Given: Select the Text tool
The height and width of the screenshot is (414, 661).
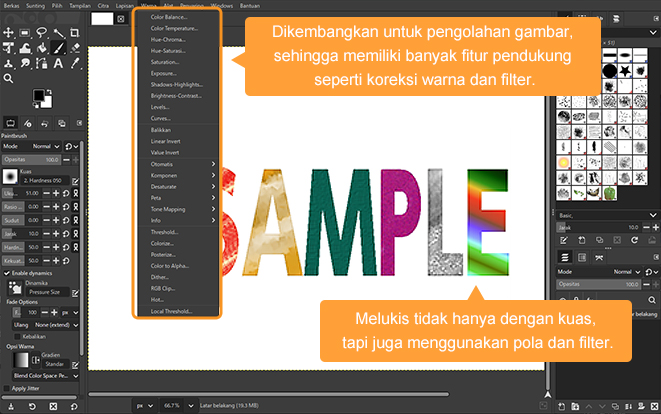Looking at the screenshot, I should [x=60, y=62].
